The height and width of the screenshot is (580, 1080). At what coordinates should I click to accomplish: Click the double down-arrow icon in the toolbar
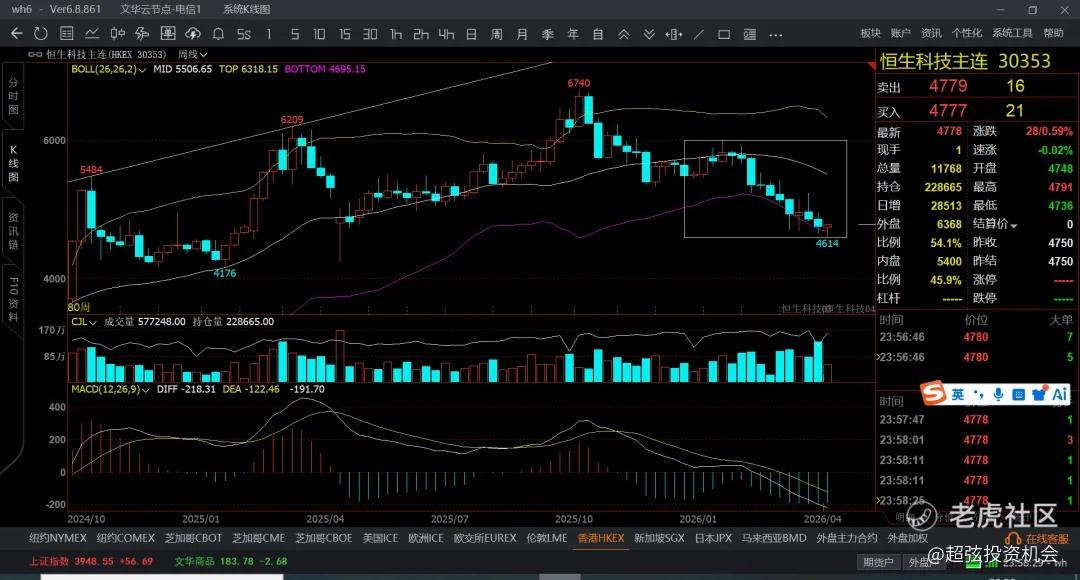click(x=649, y=34)
